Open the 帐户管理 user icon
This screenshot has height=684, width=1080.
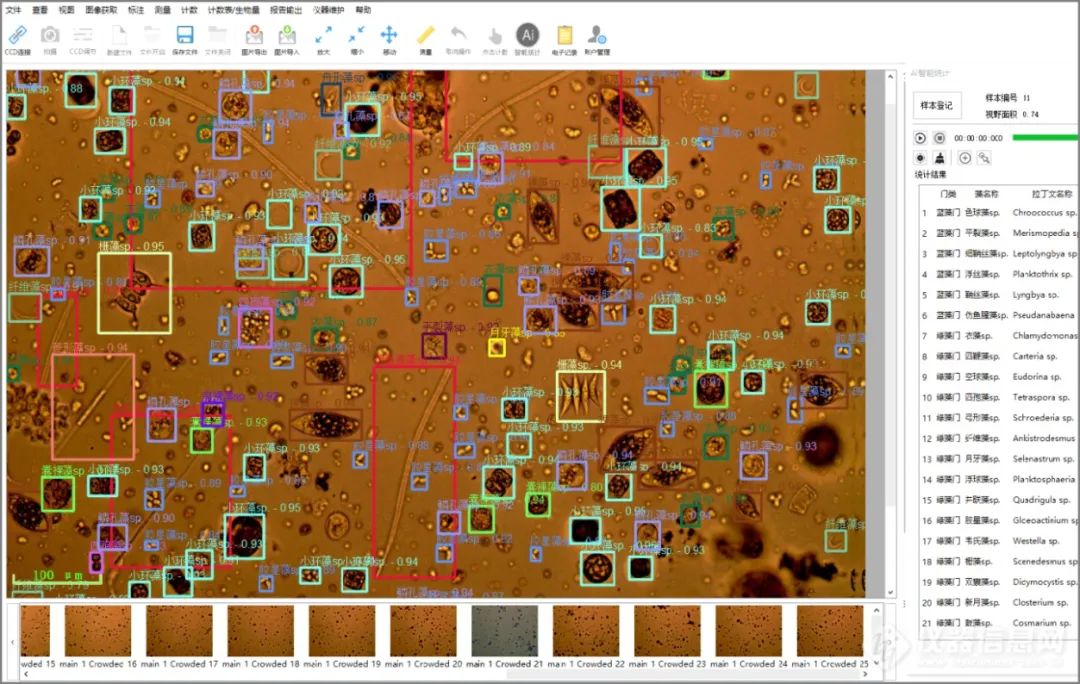pos(596,34)
